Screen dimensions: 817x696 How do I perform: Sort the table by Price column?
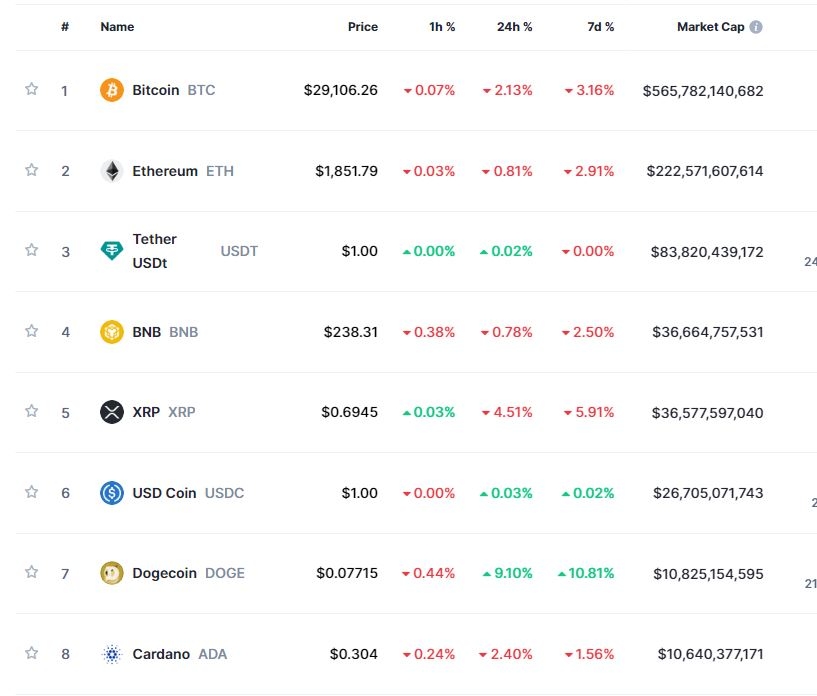[x=362, y=27]
